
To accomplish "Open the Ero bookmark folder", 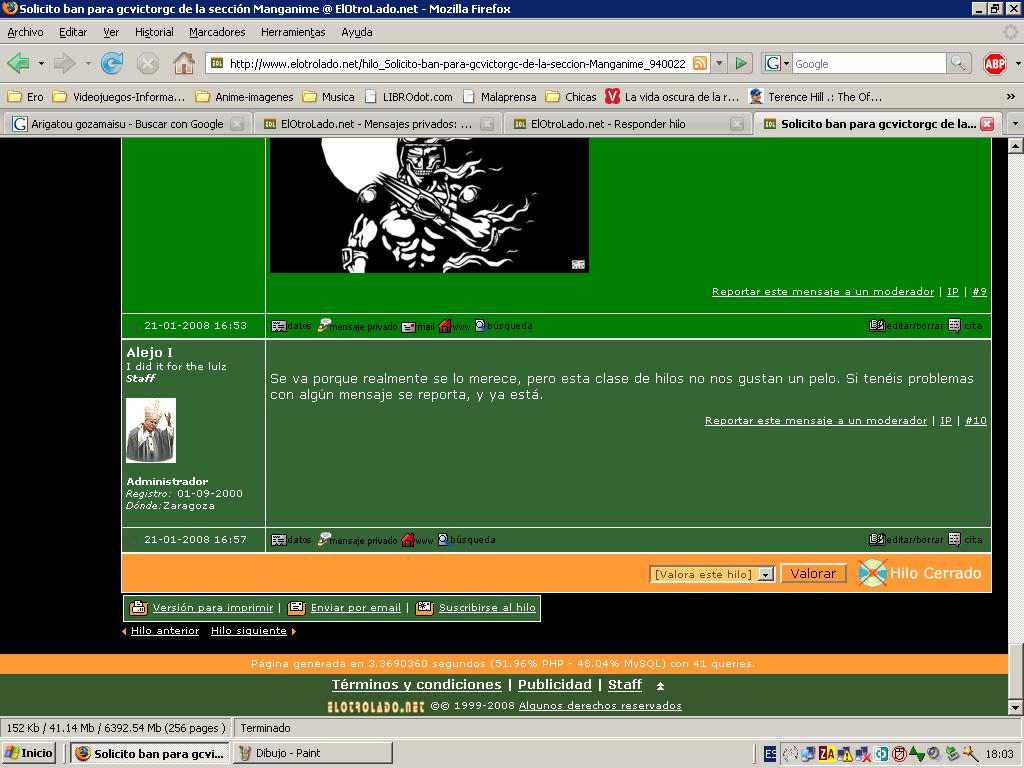I will click(26, 97).
